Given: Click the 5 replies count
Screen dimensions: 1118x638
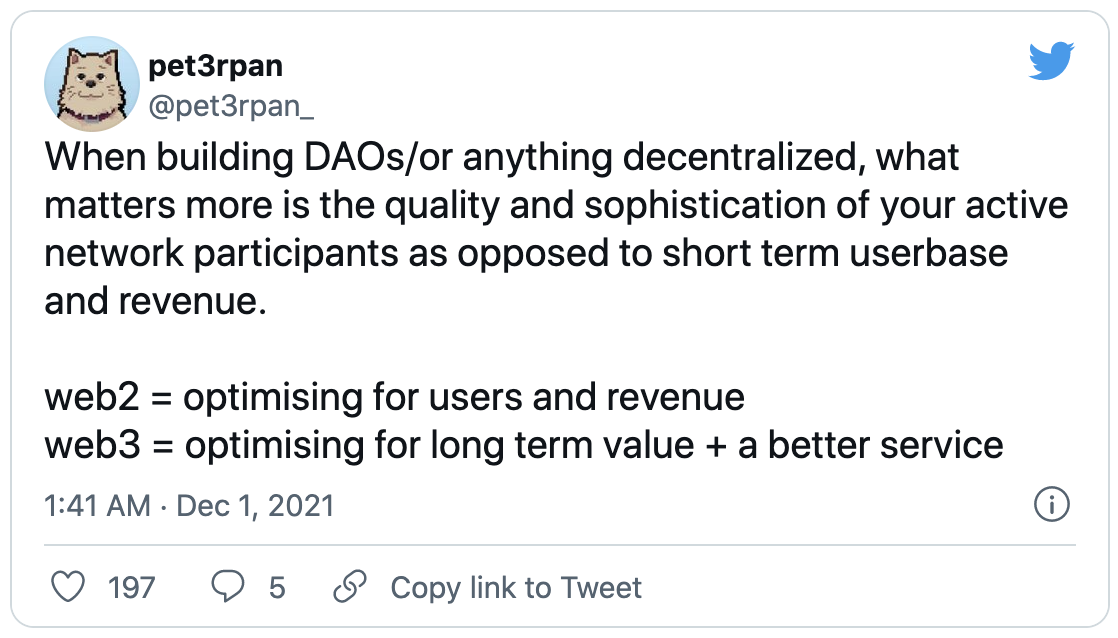Looking at the screenshot, I should [x=277, y=587].
